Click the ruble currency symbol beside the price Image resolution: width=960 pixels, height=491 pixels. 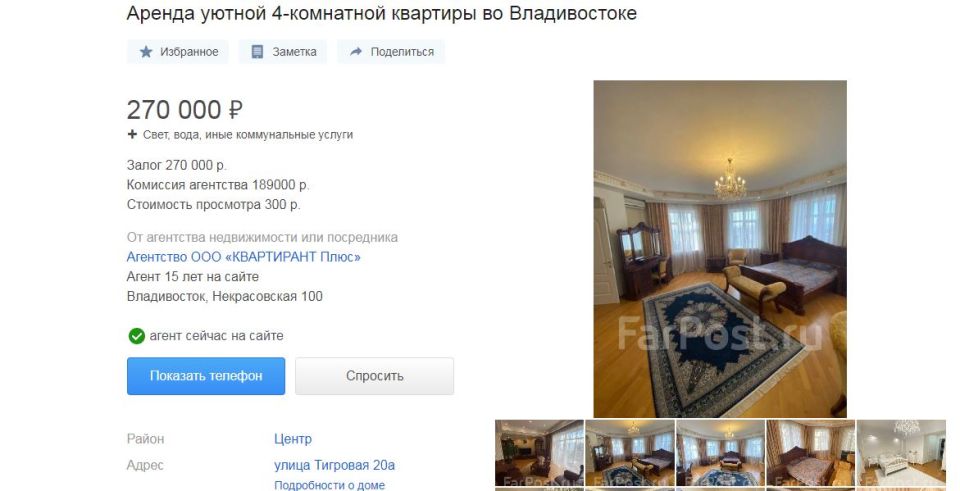pos(236,110)
